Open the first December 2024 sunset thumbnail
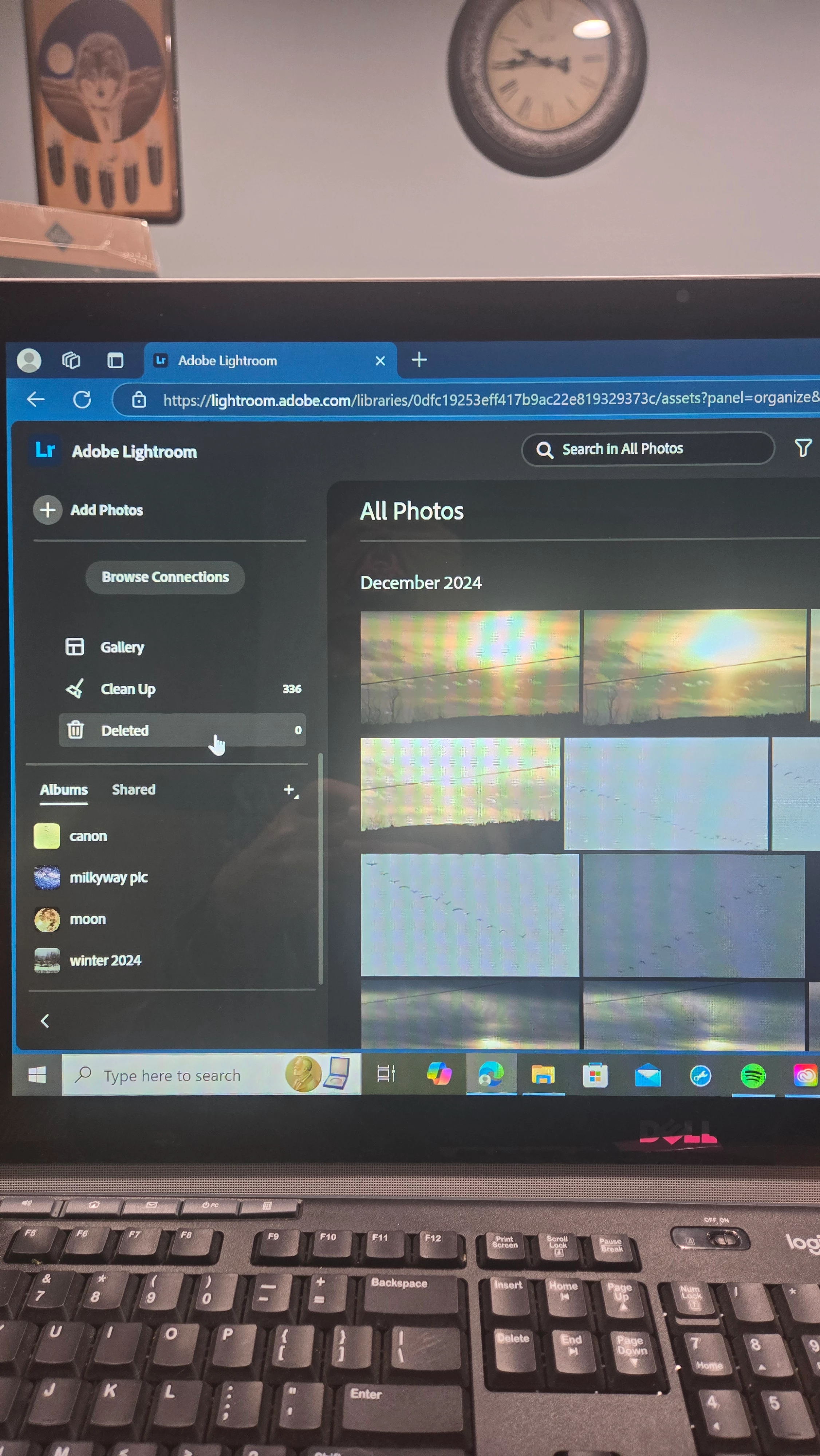The height and width of the screenshot is (1456, 820). pos(469,667)
